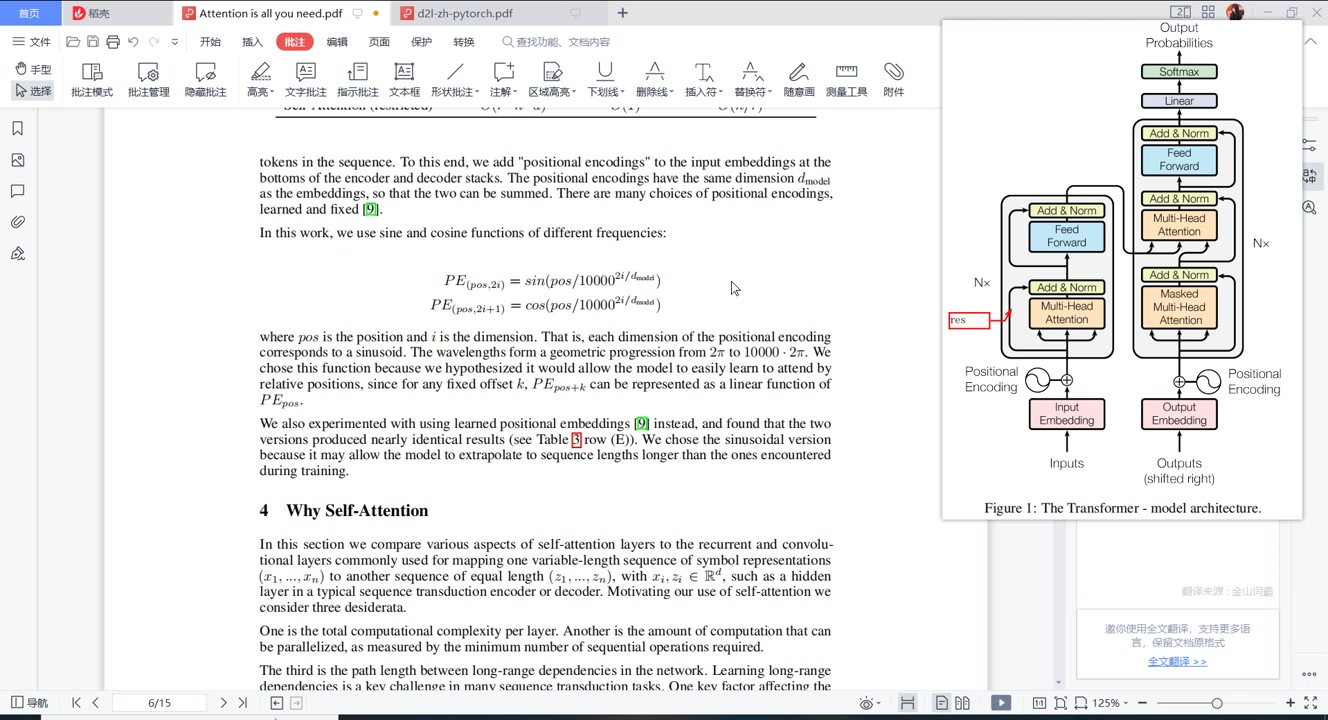Click the page number field 6/15
This screenshot has width=1328, height=720.
click(x=160, y=703)
